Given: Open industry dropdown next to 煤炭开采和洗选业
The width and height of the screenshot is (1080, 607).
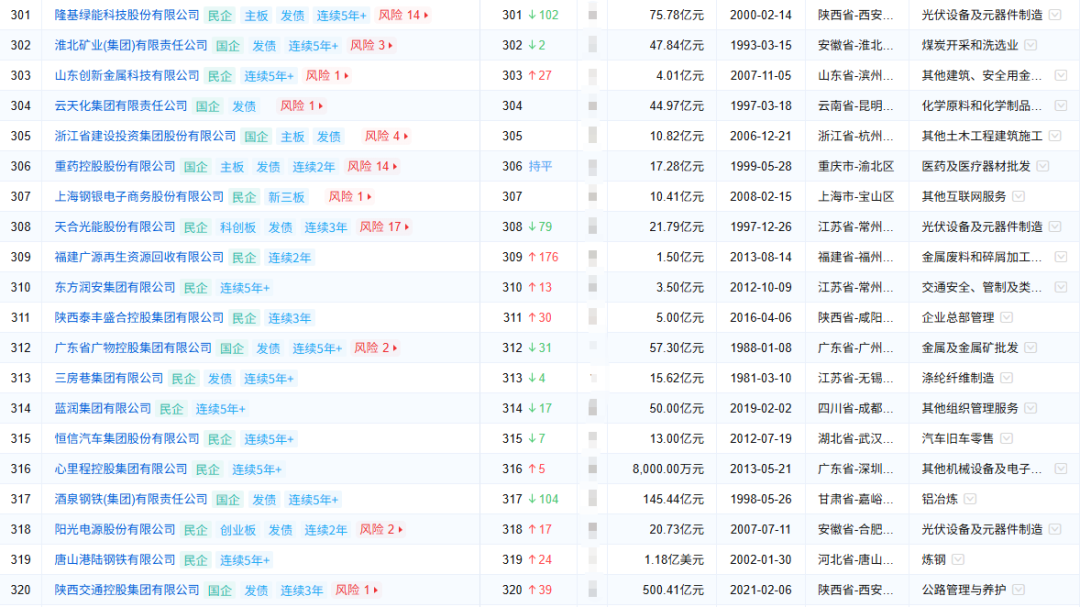Looking at the screenshot, I should [x=1030, y=45].
